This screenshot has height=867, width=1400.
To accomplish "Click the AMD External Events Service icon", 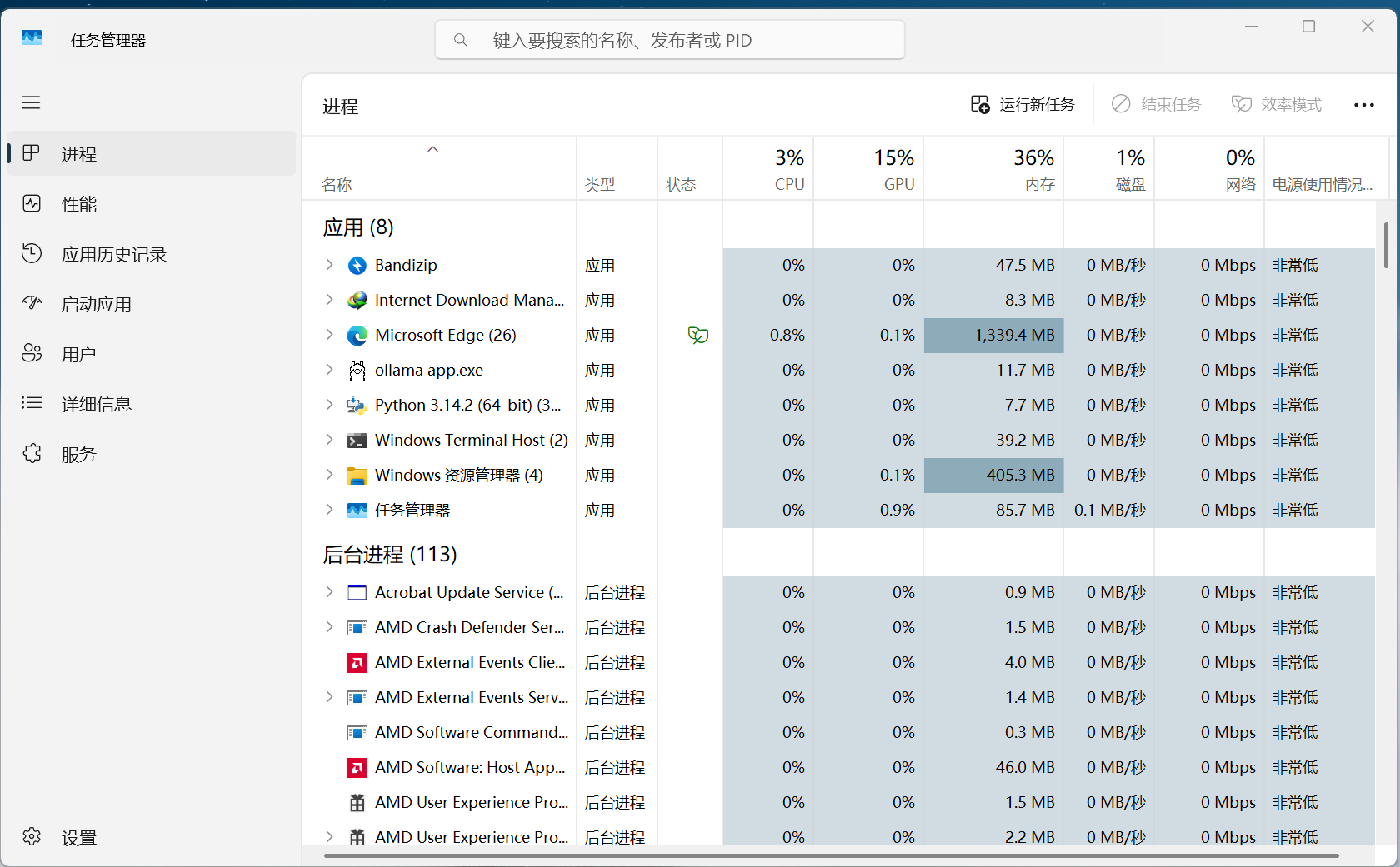I will [357, 698].
